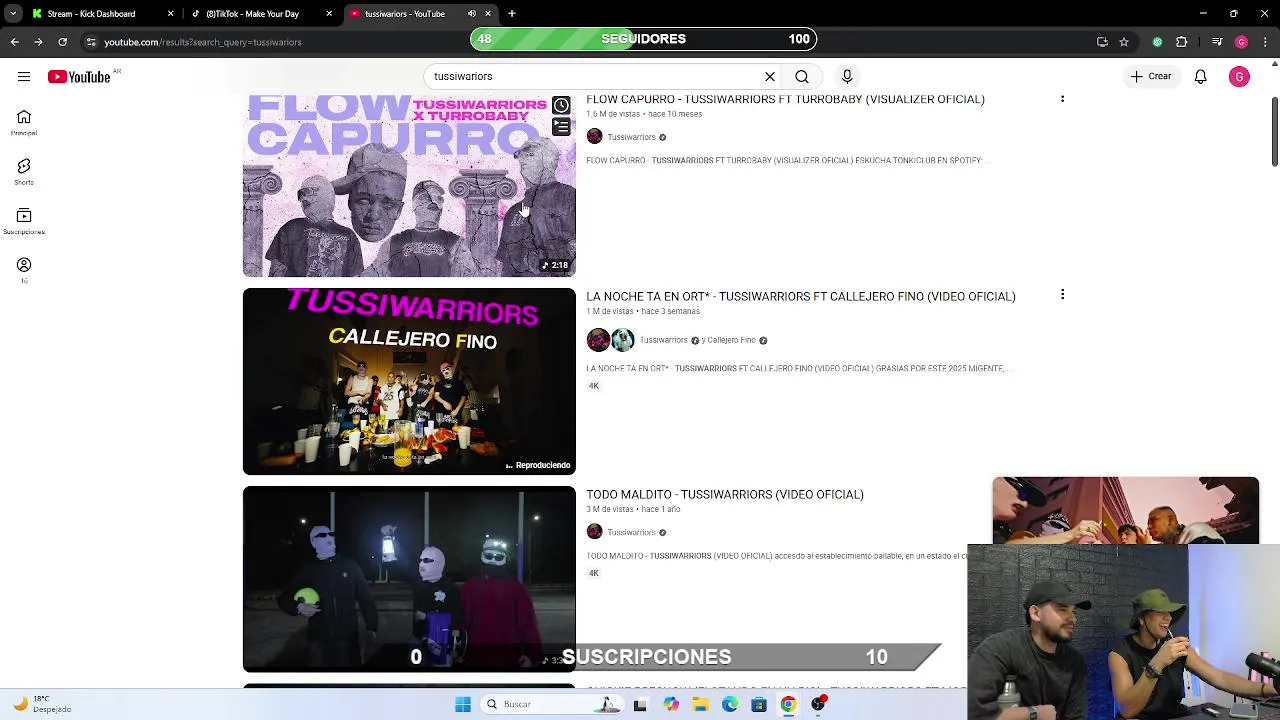Start voice search with microphone
The image size is (1280, 720).
pos(847,76)
